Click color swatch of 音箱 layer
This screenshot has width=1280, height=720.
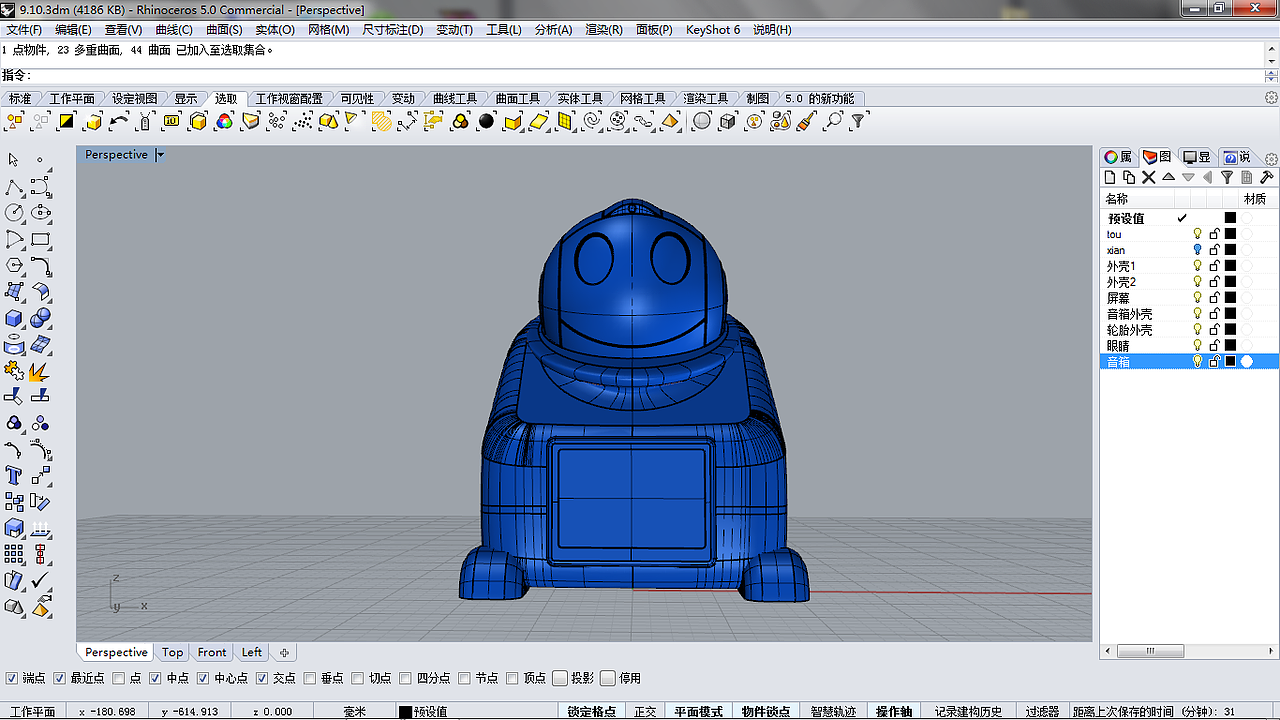tap(1231, 362)
